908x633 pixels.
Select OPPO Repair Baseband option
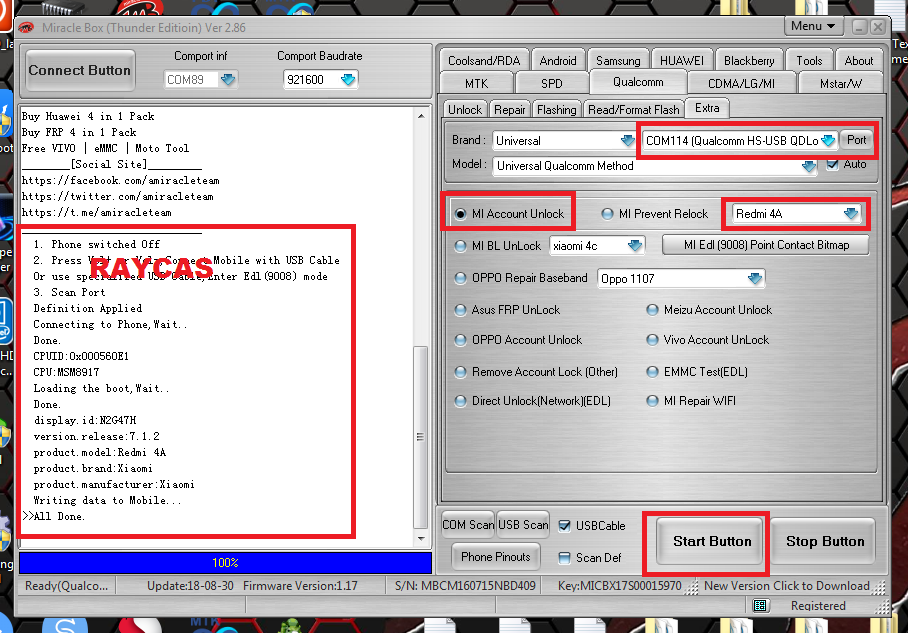(460, 279)
